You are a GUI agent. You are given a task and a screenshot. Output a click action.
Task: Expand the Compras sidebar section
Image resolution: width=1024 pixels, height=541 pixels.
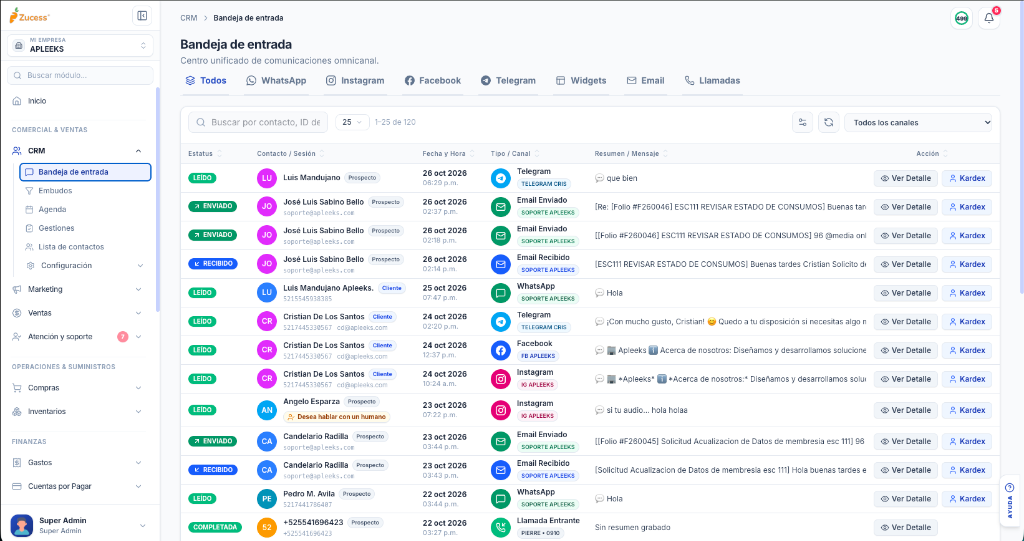(x=138, y=388)
